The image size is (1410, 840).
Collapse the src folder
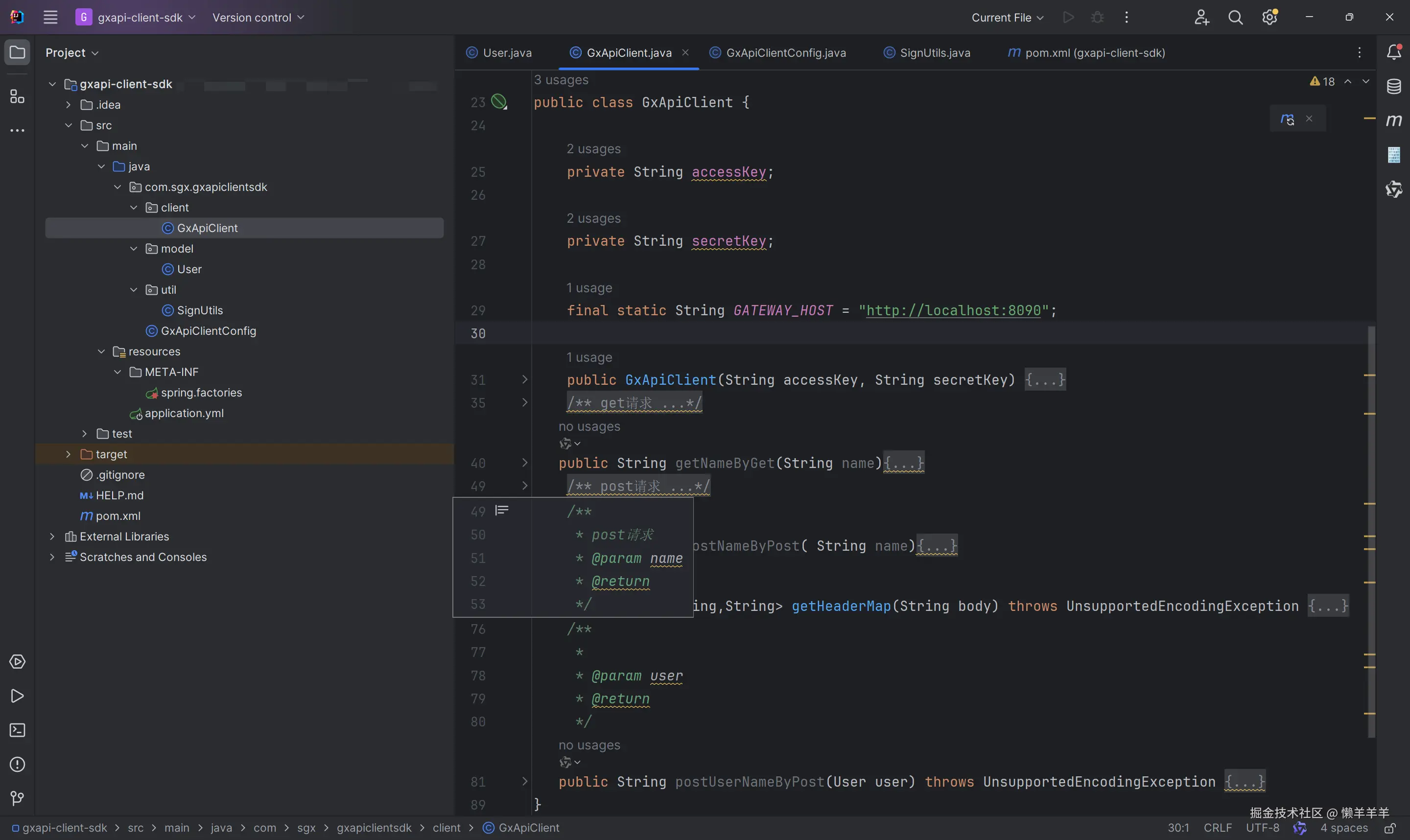point(68,125)
